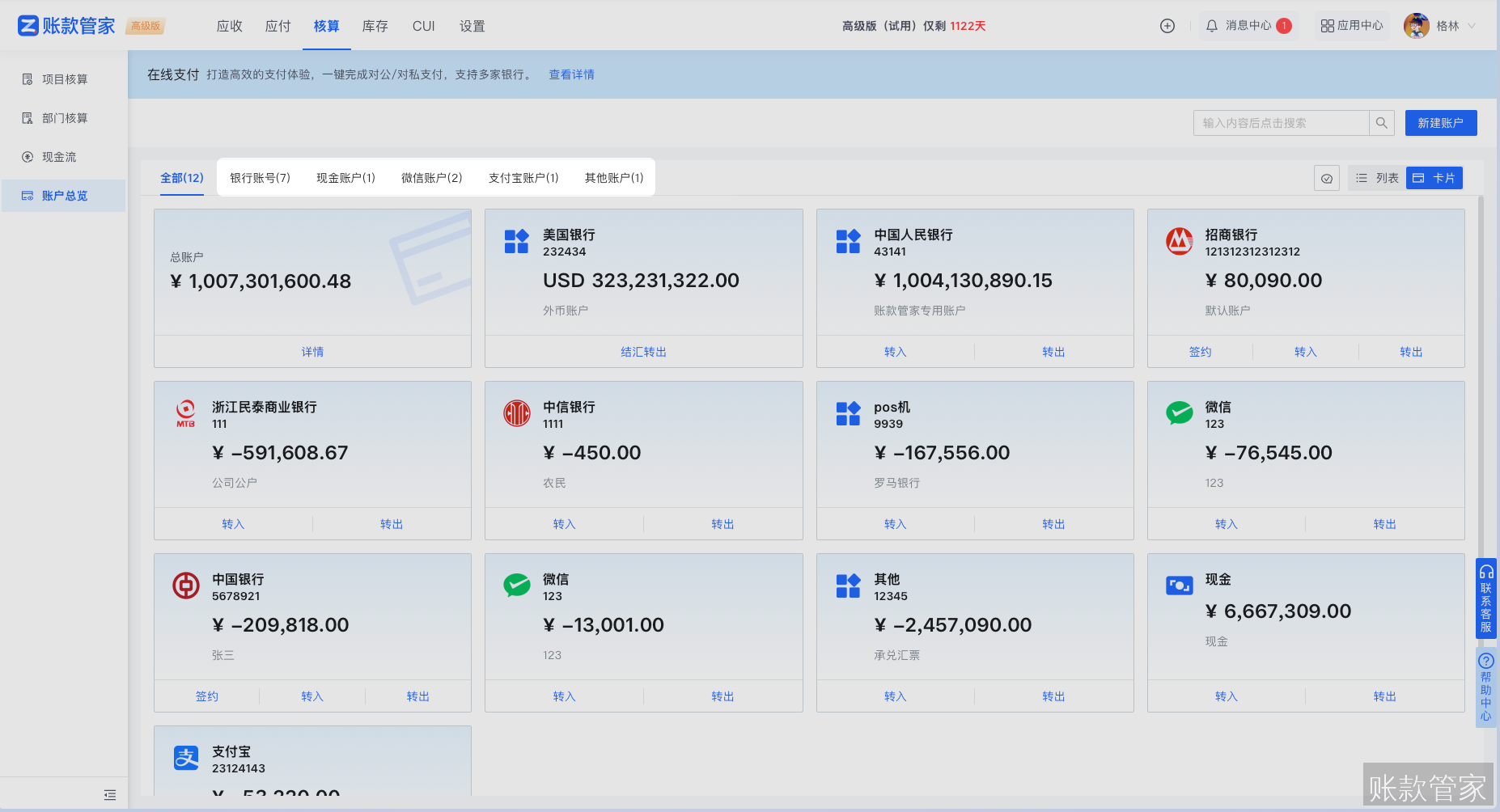Click the plus icon in top bar

(1167, 26)
